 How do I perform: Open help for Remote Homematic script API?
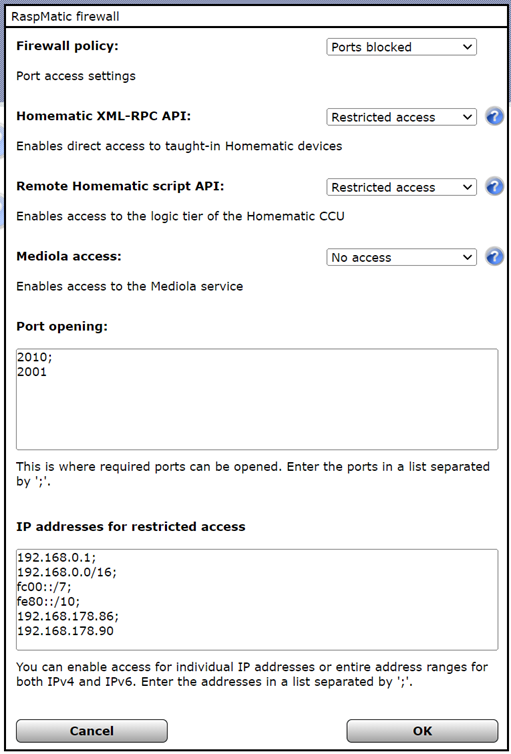pyautogui.click(x=494, y=187)
